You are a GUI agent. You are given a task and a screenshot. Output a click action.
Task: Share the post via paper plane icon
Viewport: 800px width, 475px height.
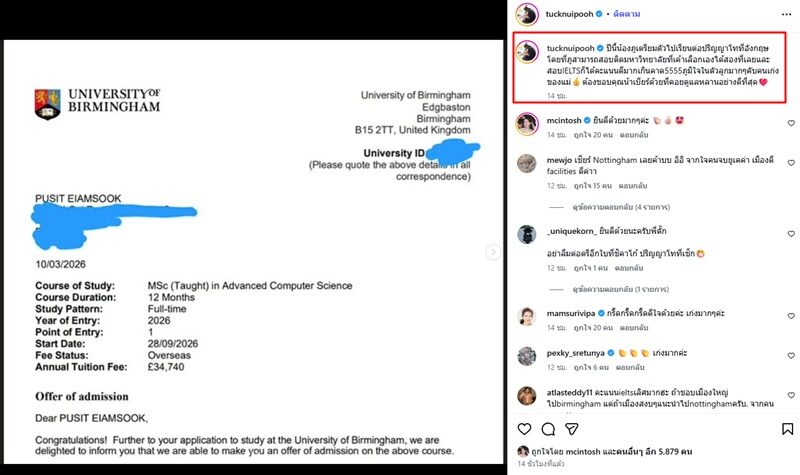coord(571,429)
